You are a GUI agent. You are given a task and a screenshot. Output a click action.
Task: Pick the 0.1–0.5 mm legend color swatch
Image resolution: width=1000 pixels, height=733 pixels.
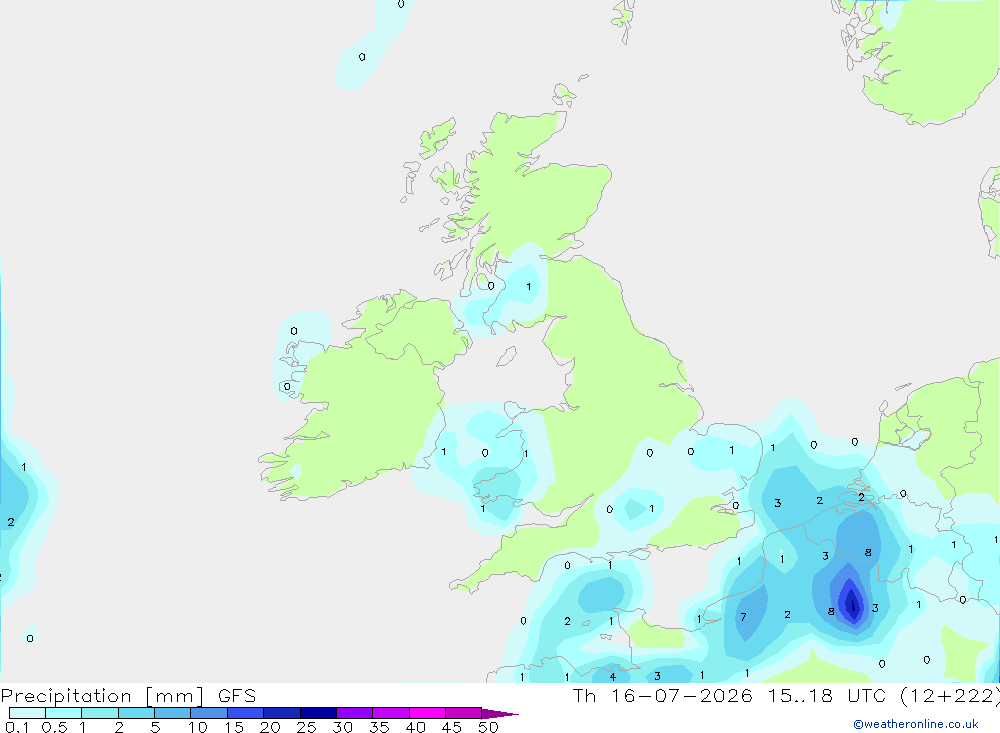point(27,713)
